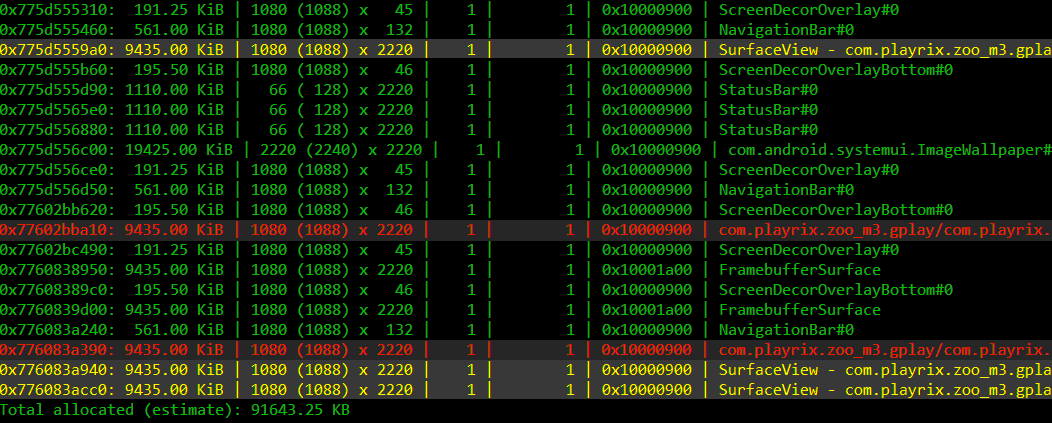Click the 'Total allocated (estimate): 91643.25 KB' line
Viewport: 1052px width, 423px height.
[175, 410]
